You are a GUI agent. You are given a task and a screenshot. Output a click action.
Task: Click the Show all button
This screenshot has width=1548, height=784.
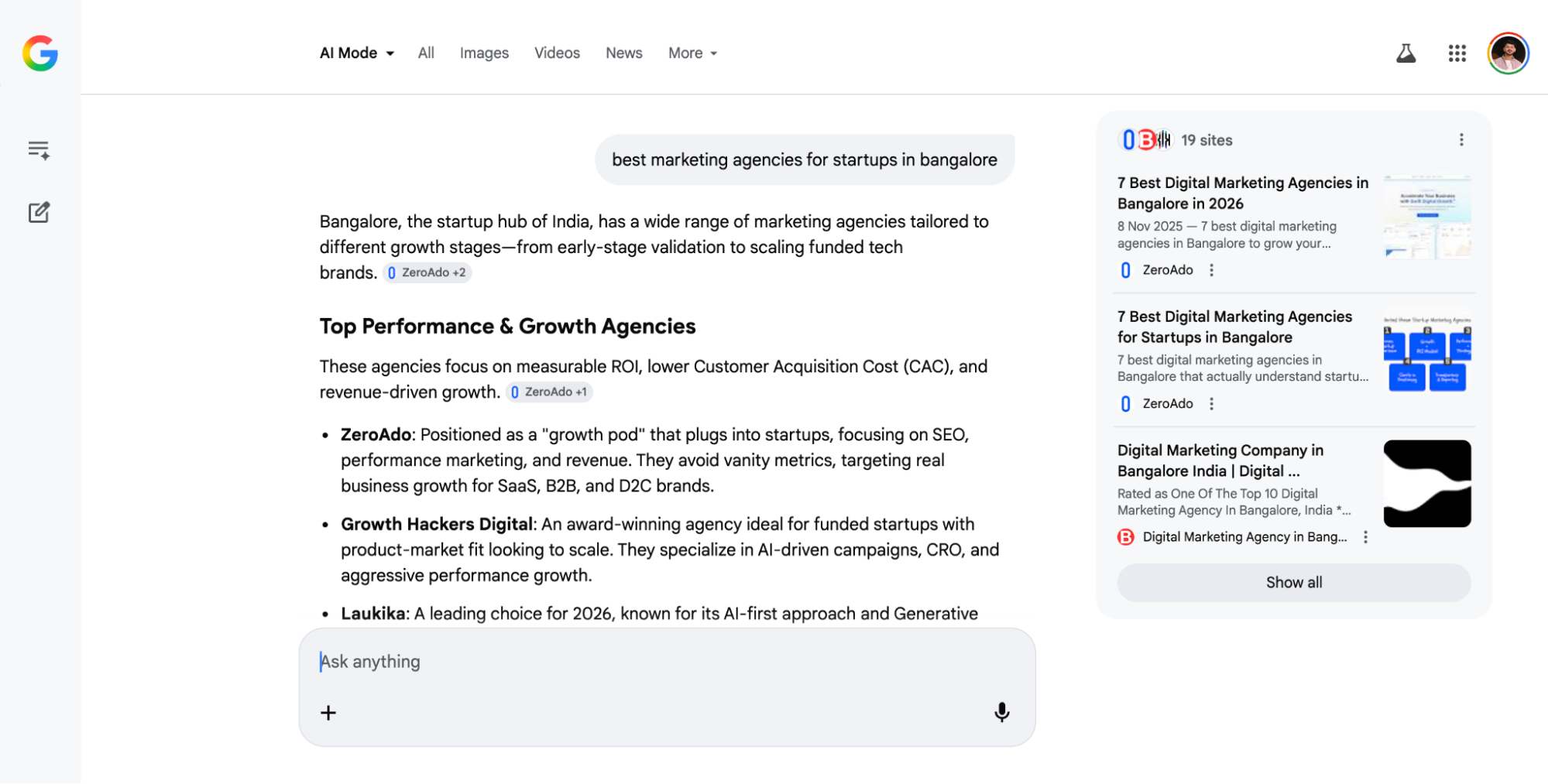point(1293,582)
